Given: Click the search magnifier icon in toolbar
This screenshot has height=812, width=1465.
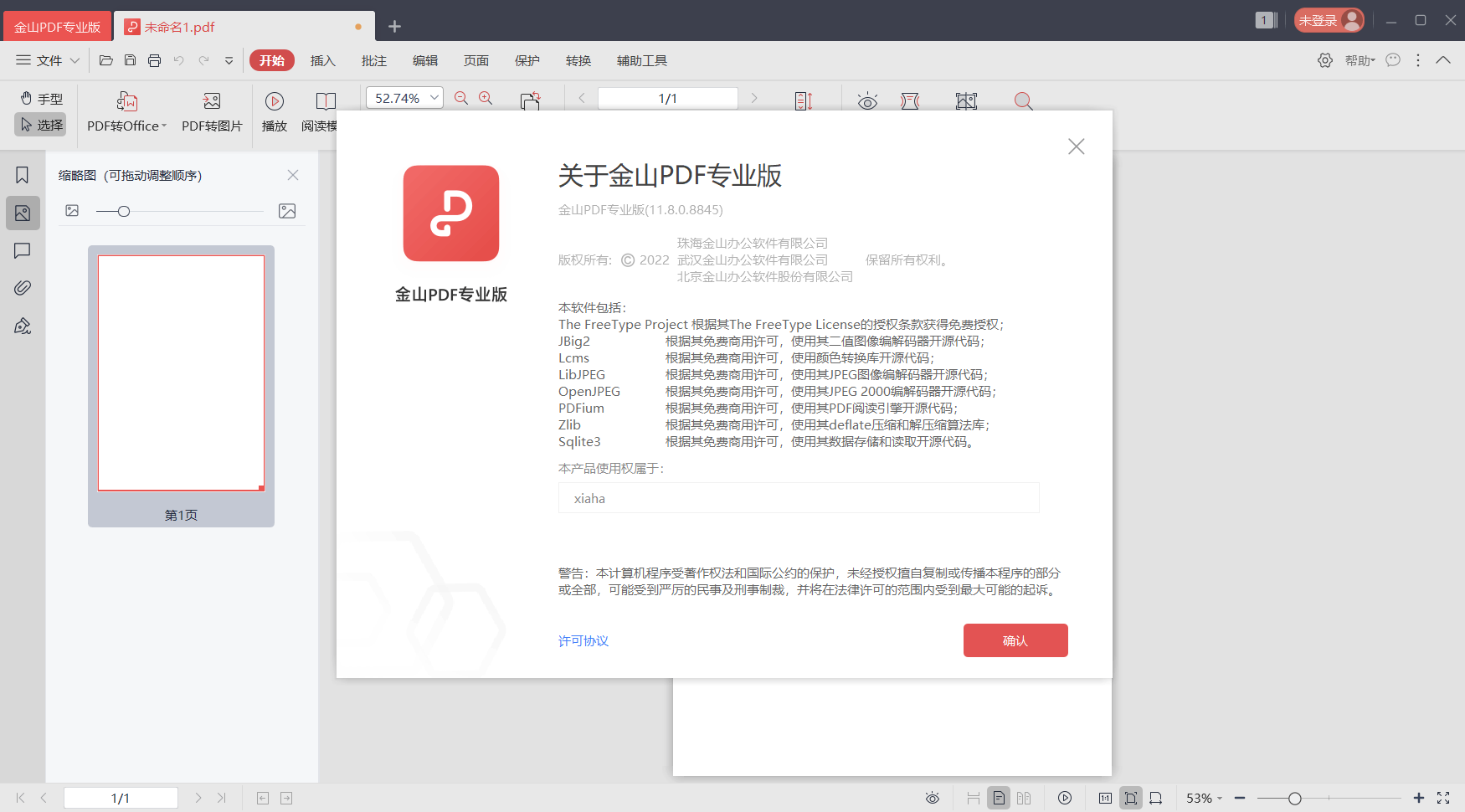Looking at the screenshot, I should coord(1023,100).
